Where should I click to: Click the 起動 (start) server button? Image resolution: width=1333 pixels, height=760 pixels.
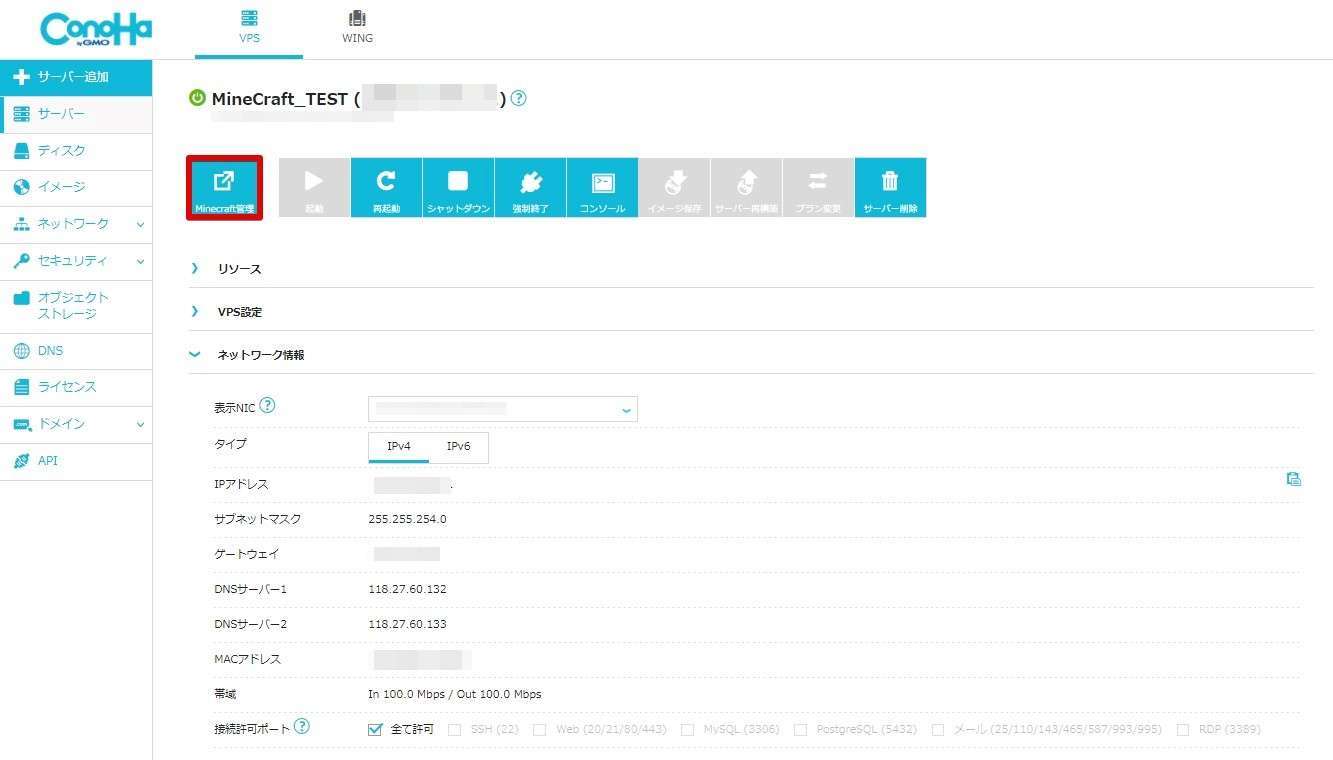click(x=314, y=188)
